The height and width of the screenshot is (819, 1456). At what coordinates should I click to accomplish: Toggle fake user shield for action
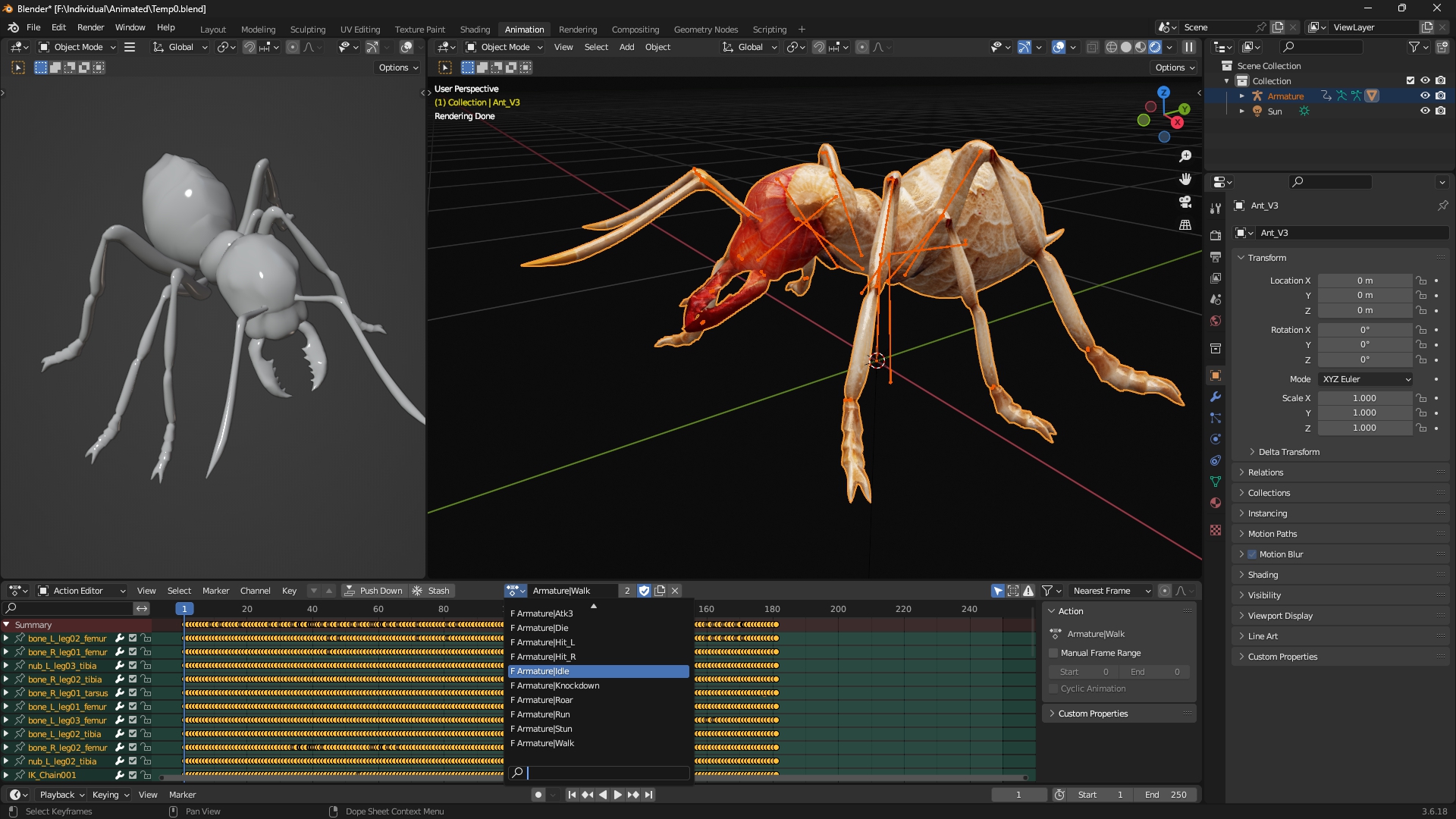pos(644,591)
